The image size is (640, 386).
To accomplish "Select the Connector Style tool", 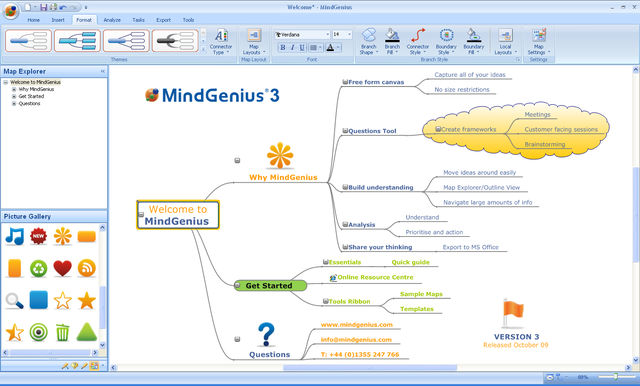I will tap(418, 41).
